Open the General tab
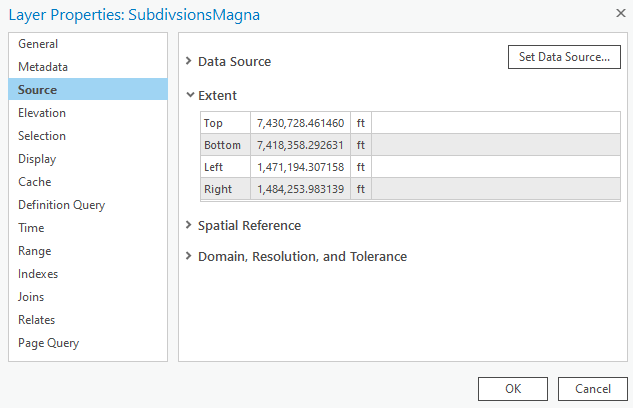The image size is (633, 408). coord(38,44)
